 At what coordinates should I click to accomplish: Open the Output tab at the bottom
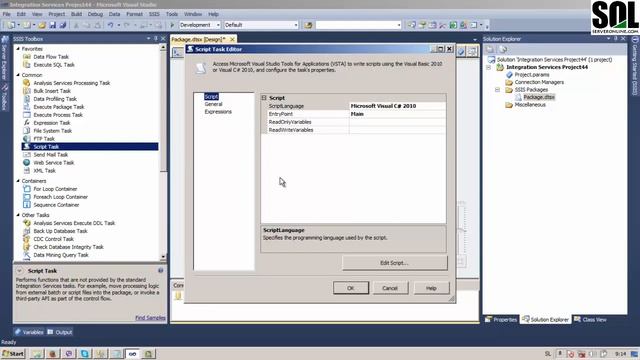(x=60, y=332)
